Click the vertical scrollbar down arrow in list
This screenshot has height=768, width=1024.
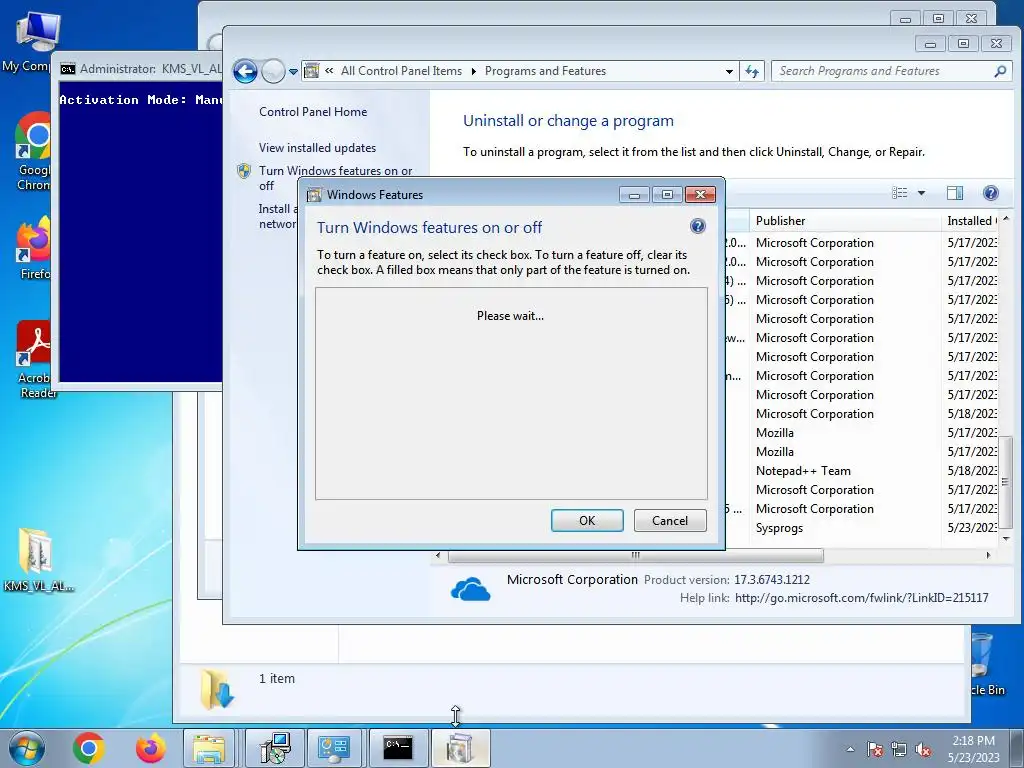pos(1006,539)
